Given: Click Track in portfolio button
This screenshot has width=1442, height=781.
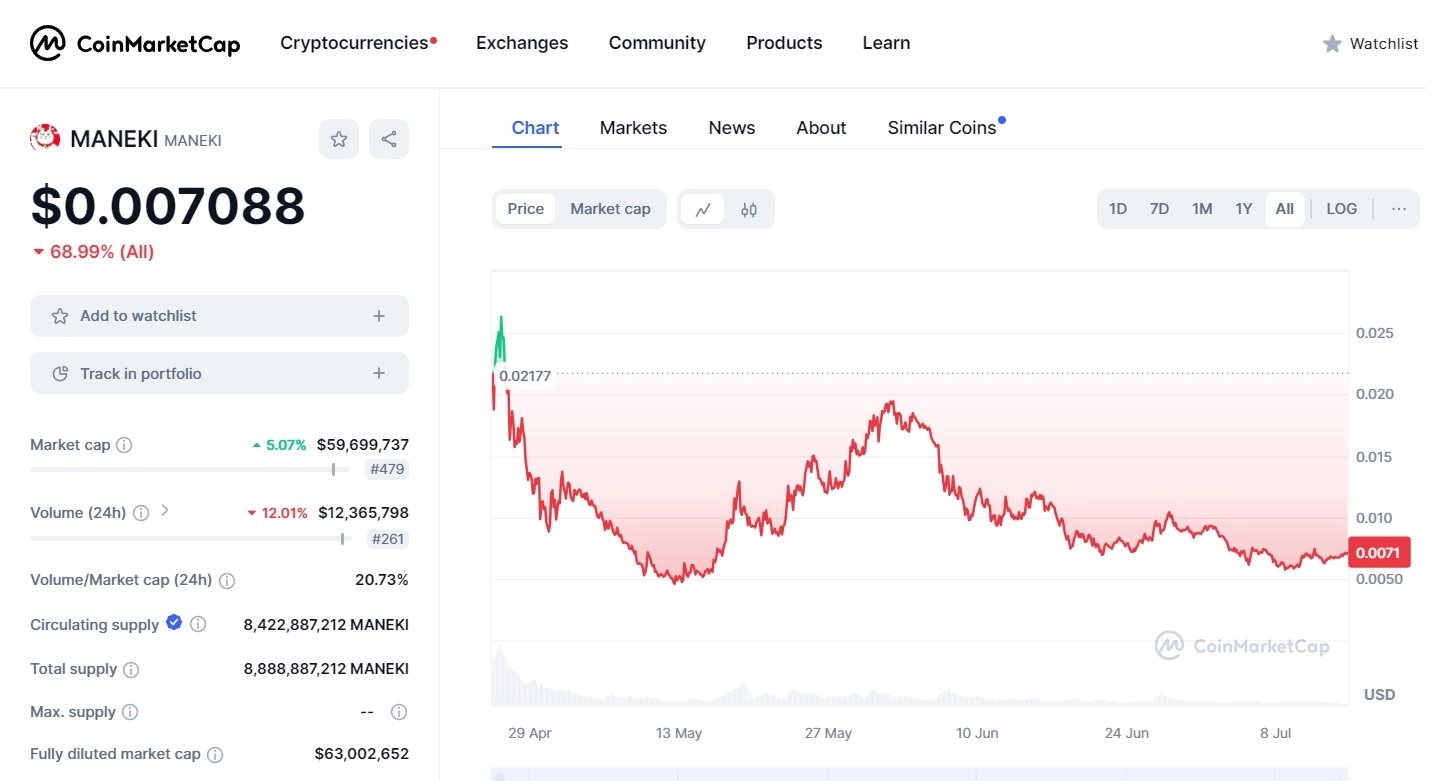Looking at the screenshot, I should point(219,374).
